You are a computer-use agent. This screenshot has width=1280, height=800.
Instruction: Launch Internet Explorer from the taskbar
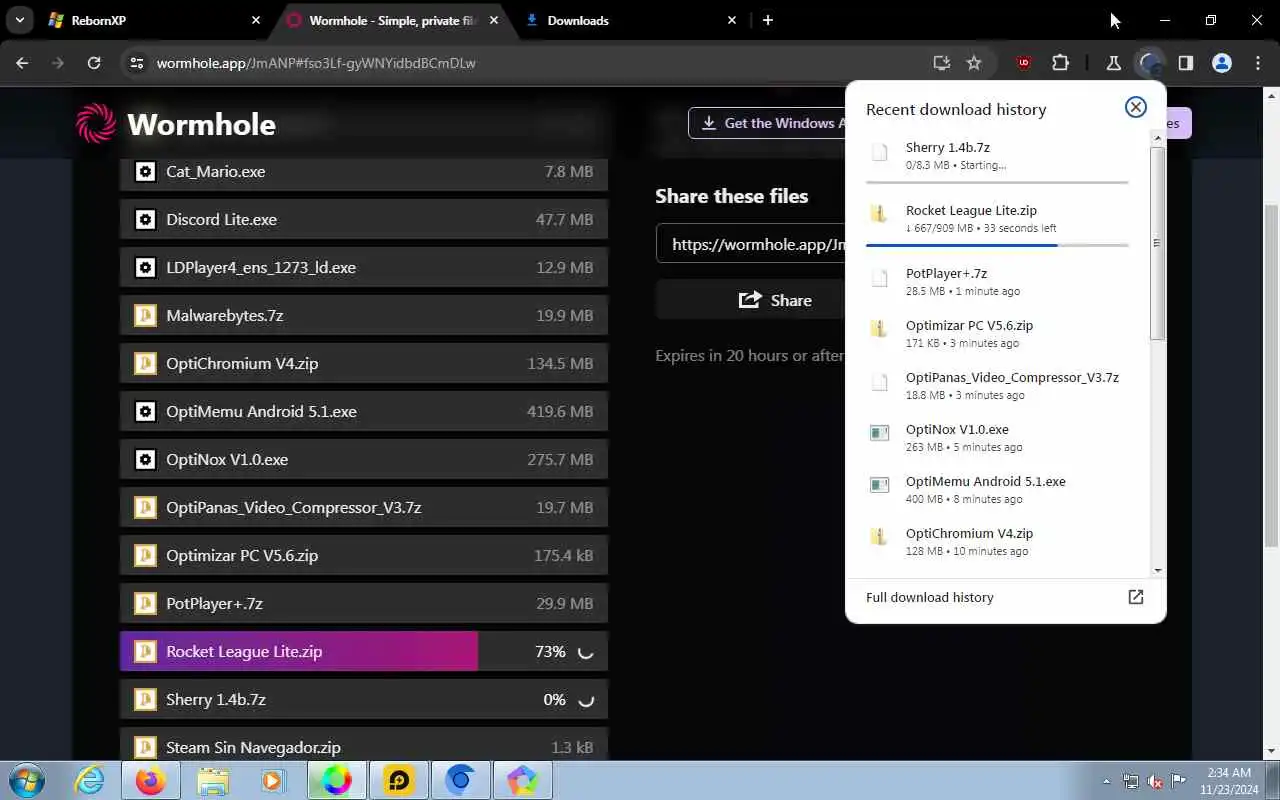coord(90,780)
